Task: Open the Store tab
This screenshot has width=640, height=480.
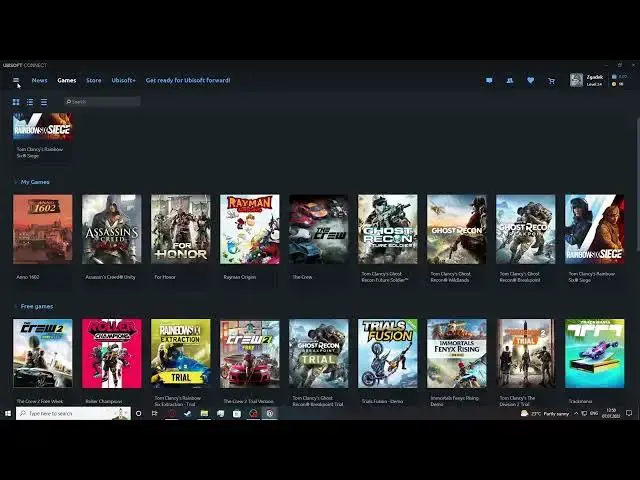Action: 93,80
